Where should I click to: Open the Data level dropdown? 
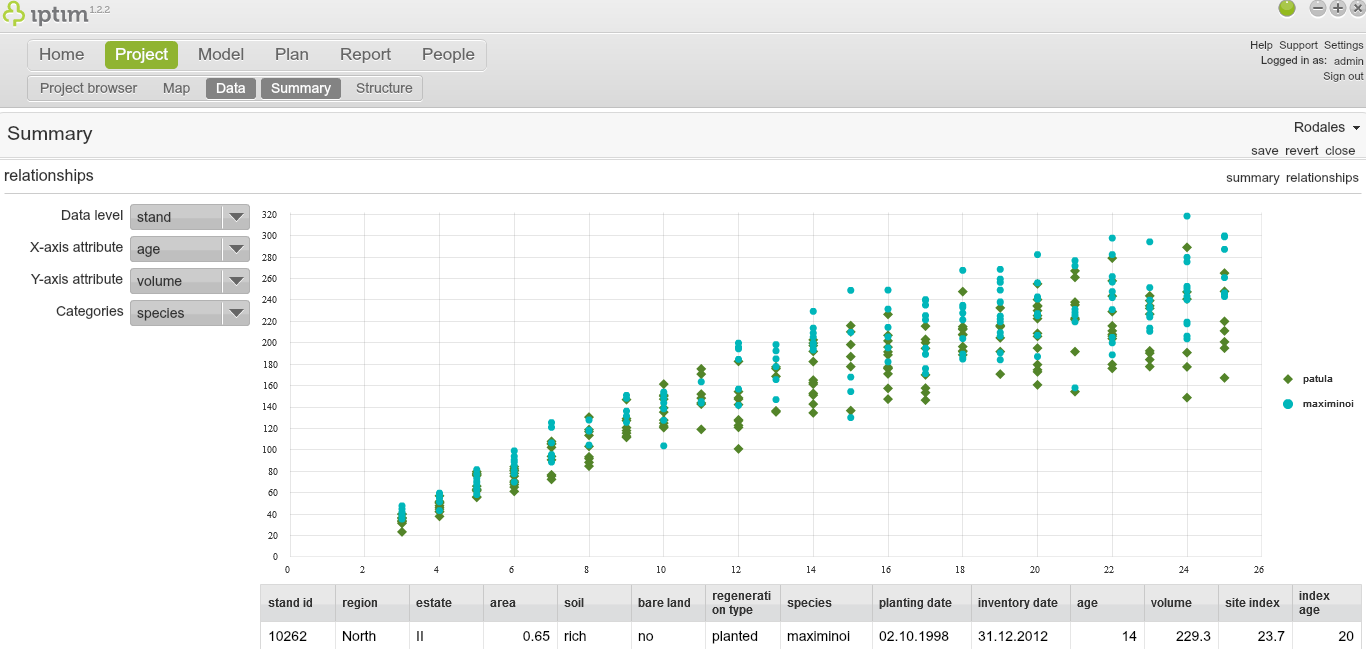pos(190,217)
